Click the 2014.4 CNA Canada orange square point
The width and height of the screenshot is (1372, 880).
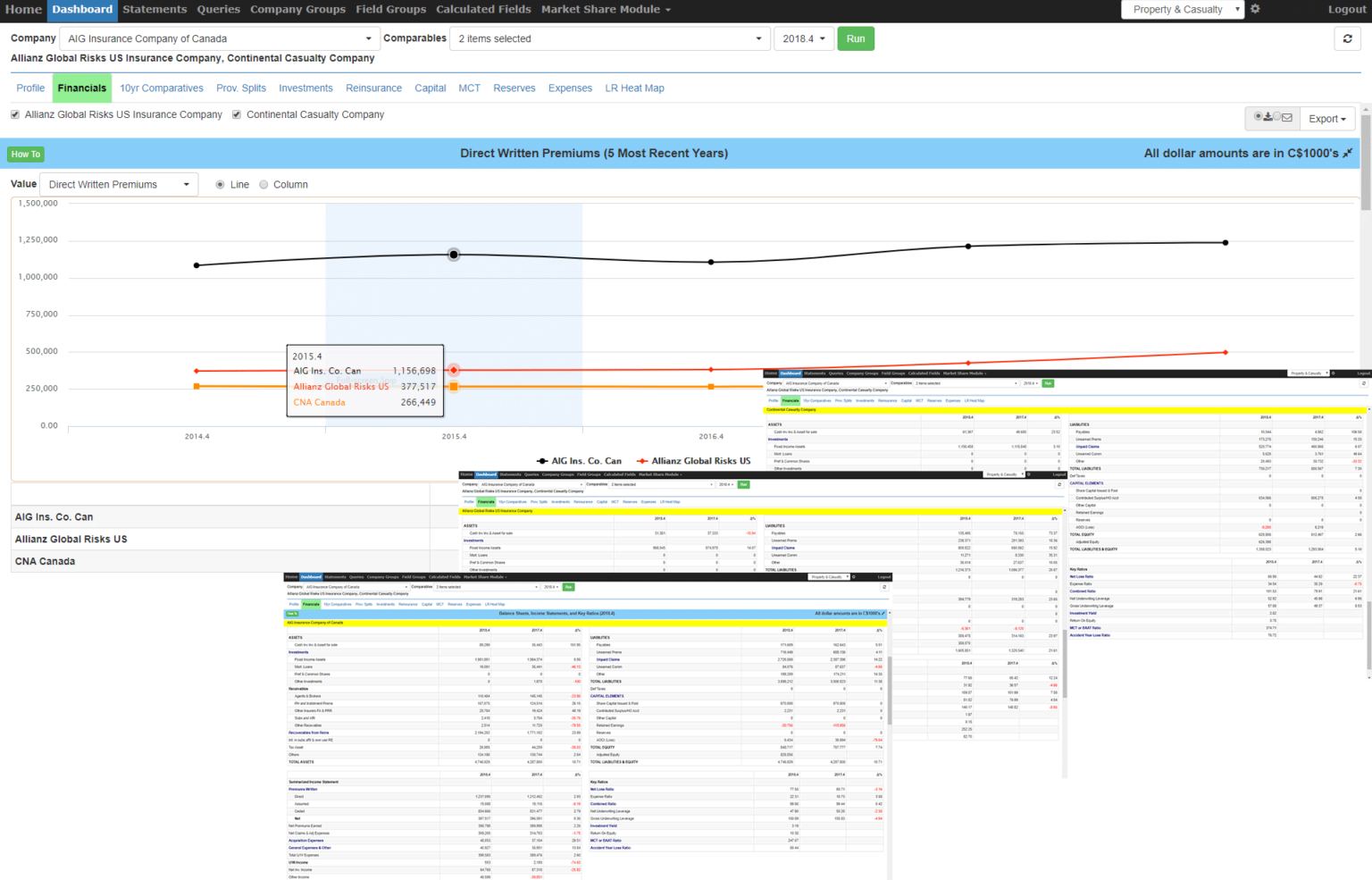[197, 386]
